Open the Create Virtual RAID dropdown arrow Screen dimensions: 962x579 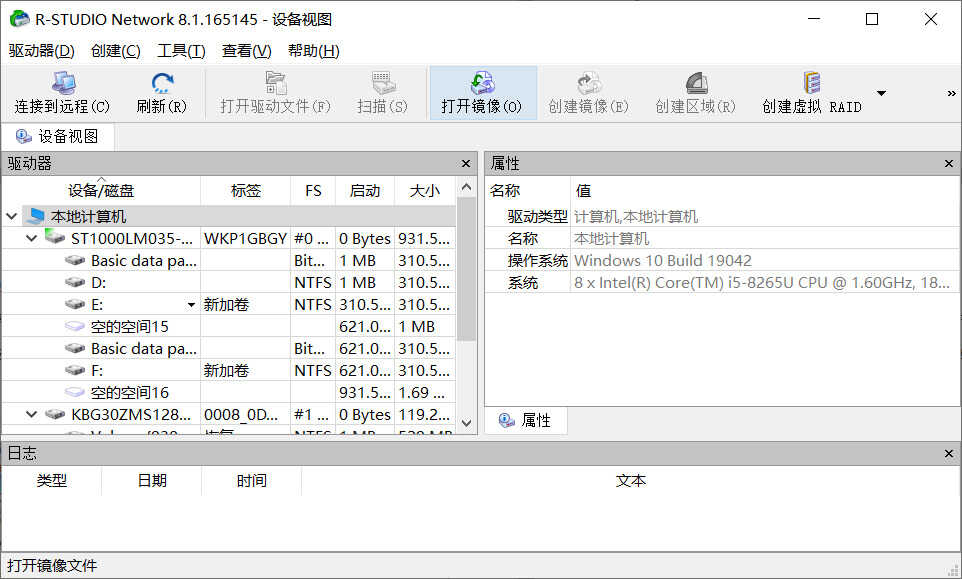[881, 93]
